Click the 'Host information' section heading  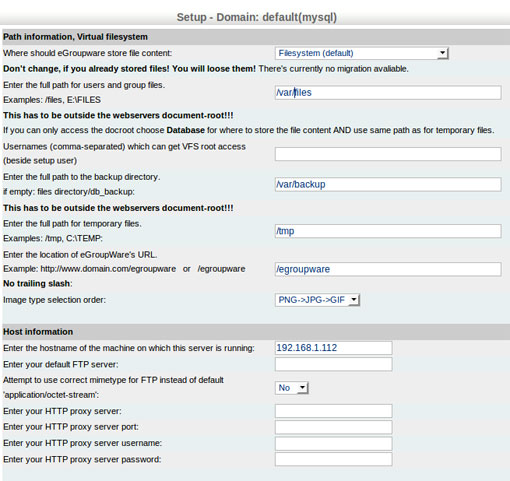(x=38, y=332)
